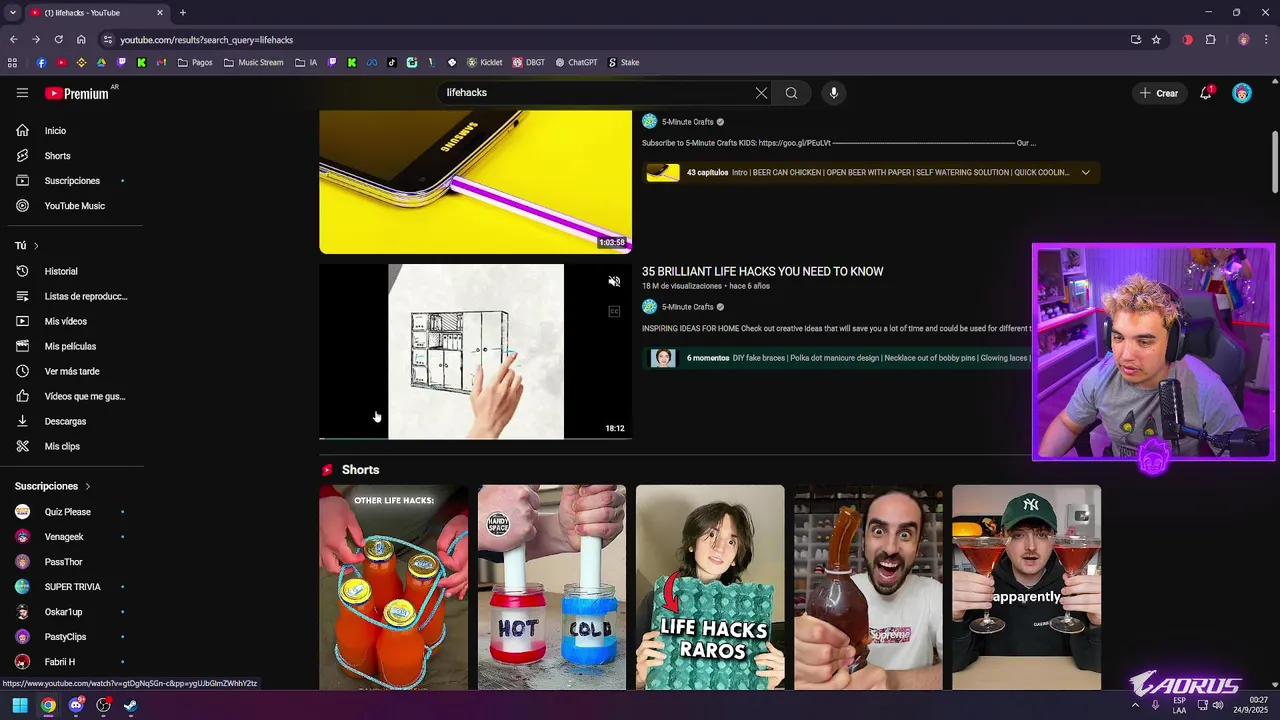This screenshot has height=720, width=1280.
Task: Open the tab search dropdown arrow
Action: 12,12
